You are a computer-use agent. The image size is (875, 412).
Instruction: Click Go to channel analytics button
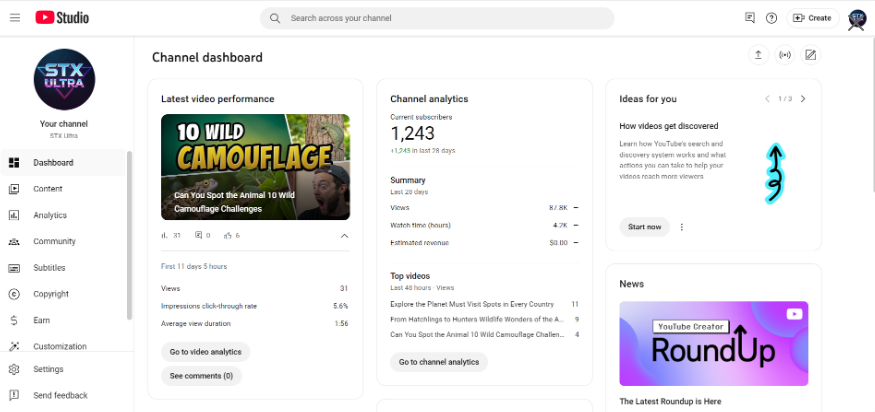[x=439, y=362]
